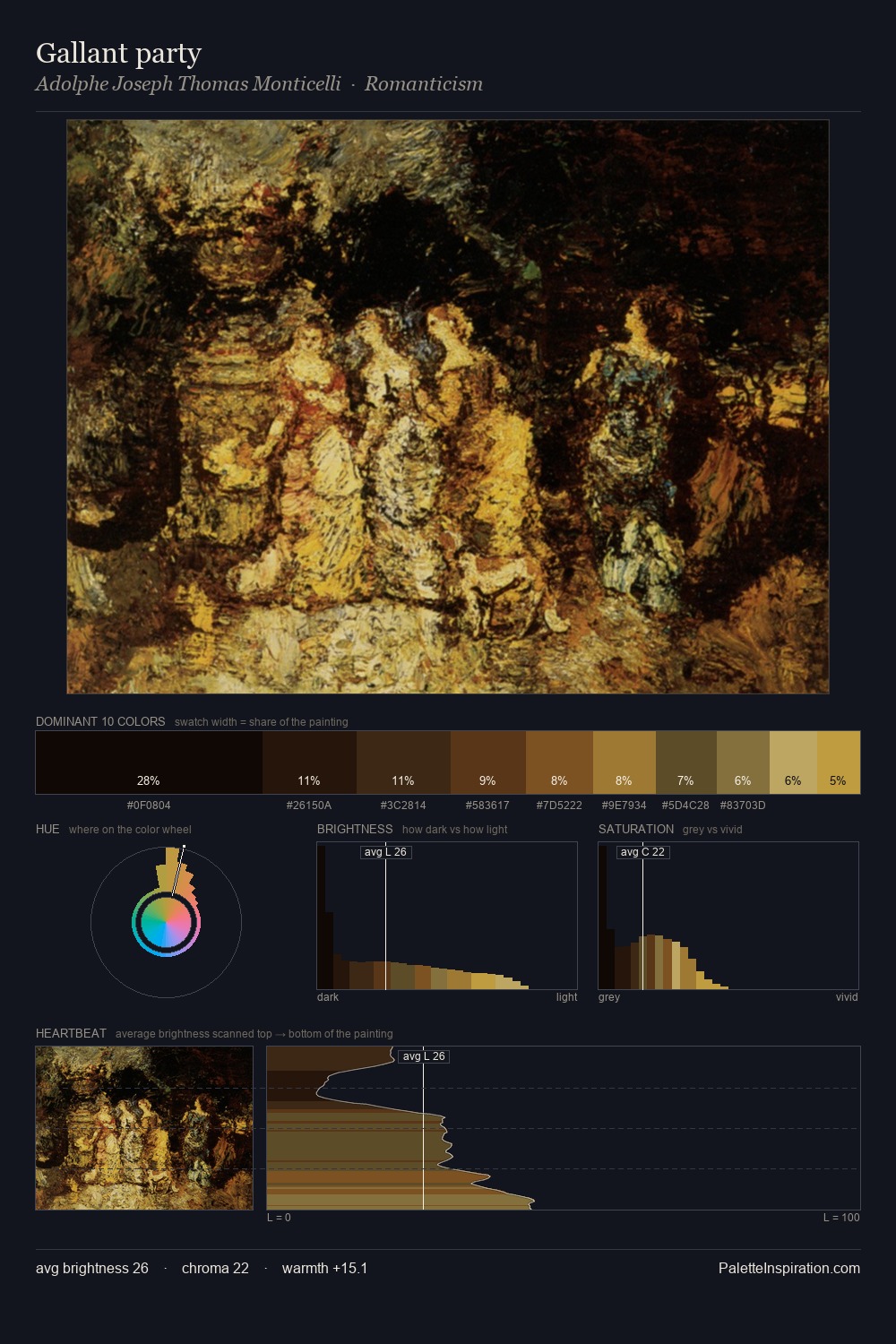Screen dimensions: 896x1344
Task: Click the main Gallant party painting image
Action: (x=448, y=407)
